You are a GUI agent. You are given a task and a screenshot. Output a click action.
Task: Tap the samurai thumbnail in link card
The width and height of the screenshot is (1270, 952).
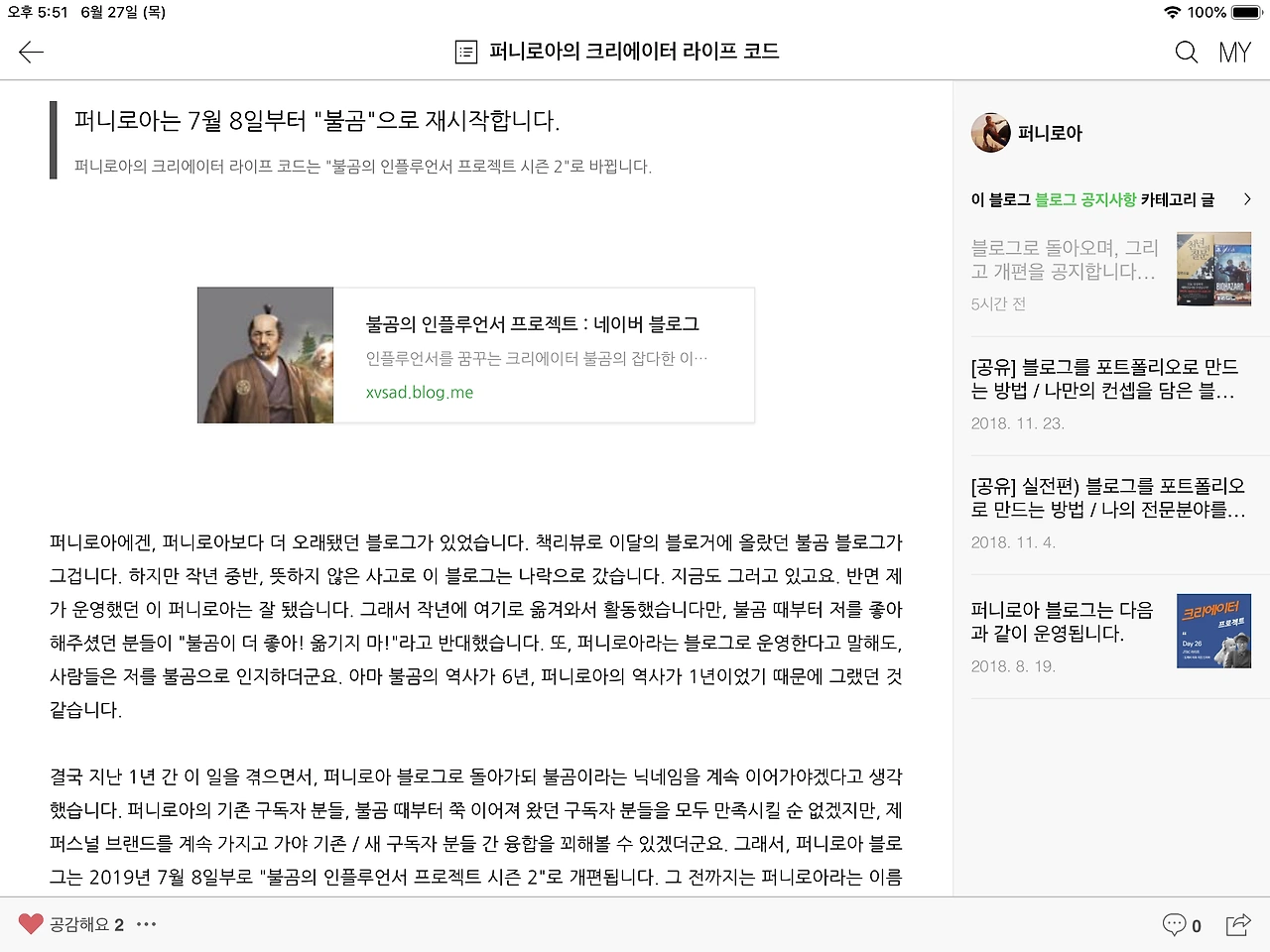pos(265,355)
